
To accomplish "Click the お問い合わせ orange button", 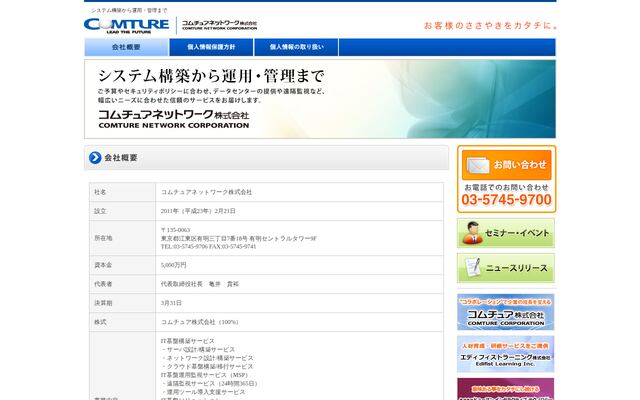I will coord(507,165).
